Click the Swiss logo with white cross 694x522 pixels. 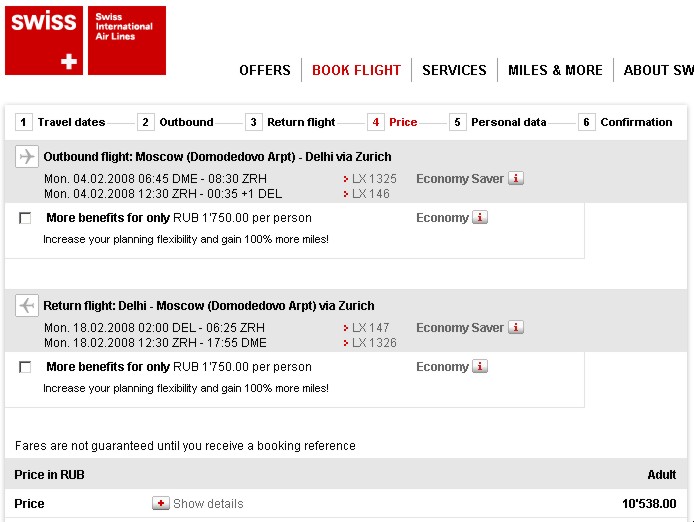click(44, 40)
